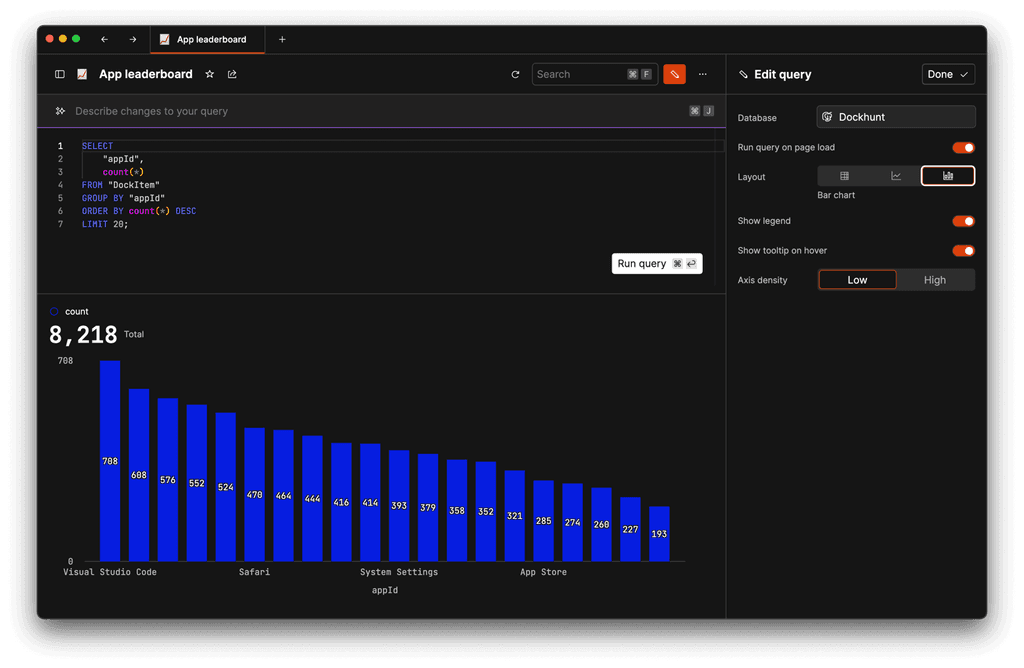The height and width of the screenshot is (668, 1024).
Task: Click inside the Search field
Action: [x=580, y=74]
